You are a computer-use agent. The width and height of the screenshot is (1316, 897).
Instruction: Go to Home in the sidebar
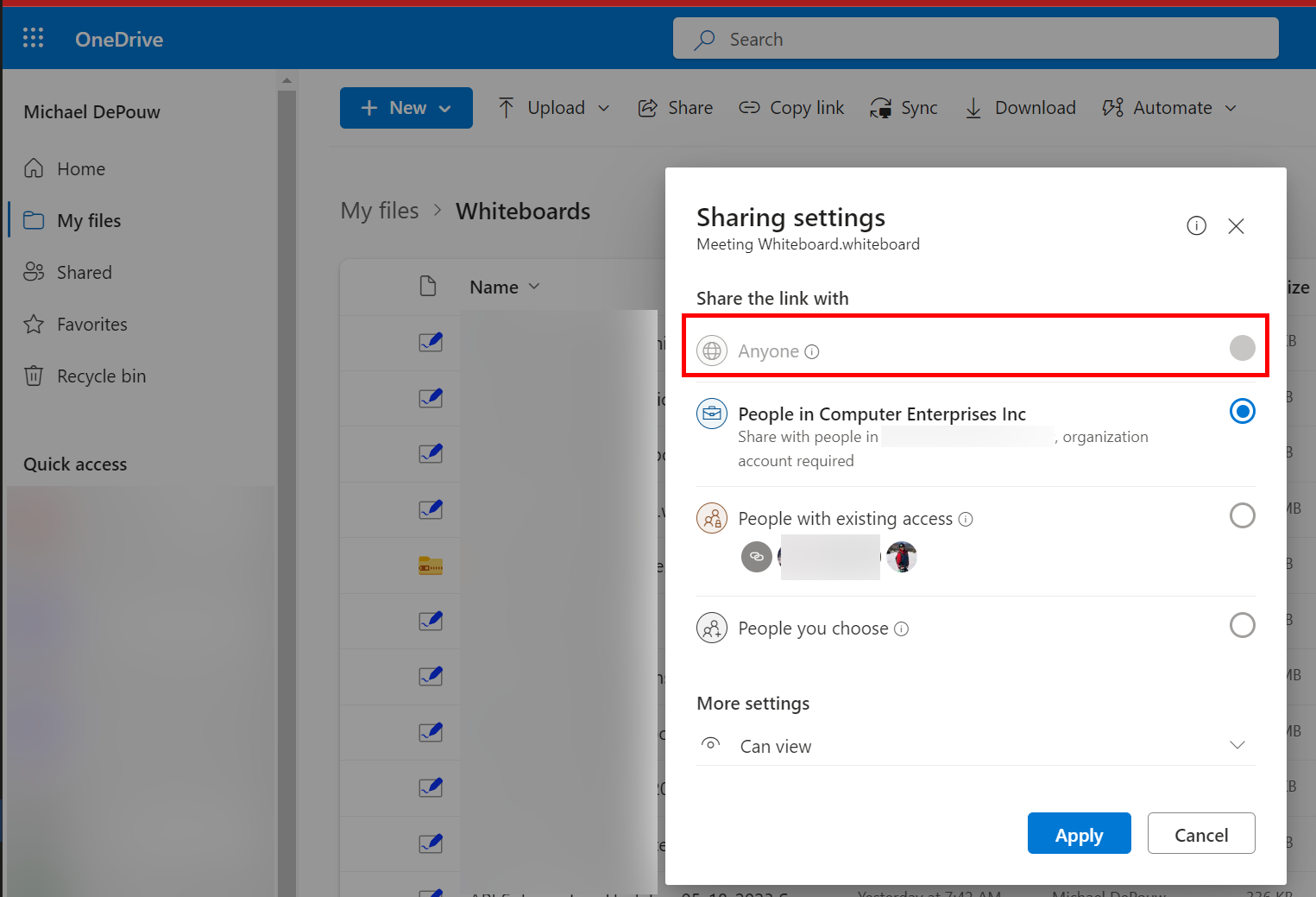pyautogui.click(x=81, y=169)
